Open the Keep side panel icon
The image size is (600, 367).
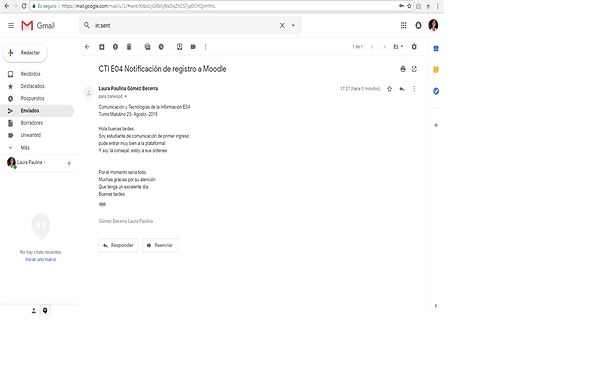pos(436,70)
